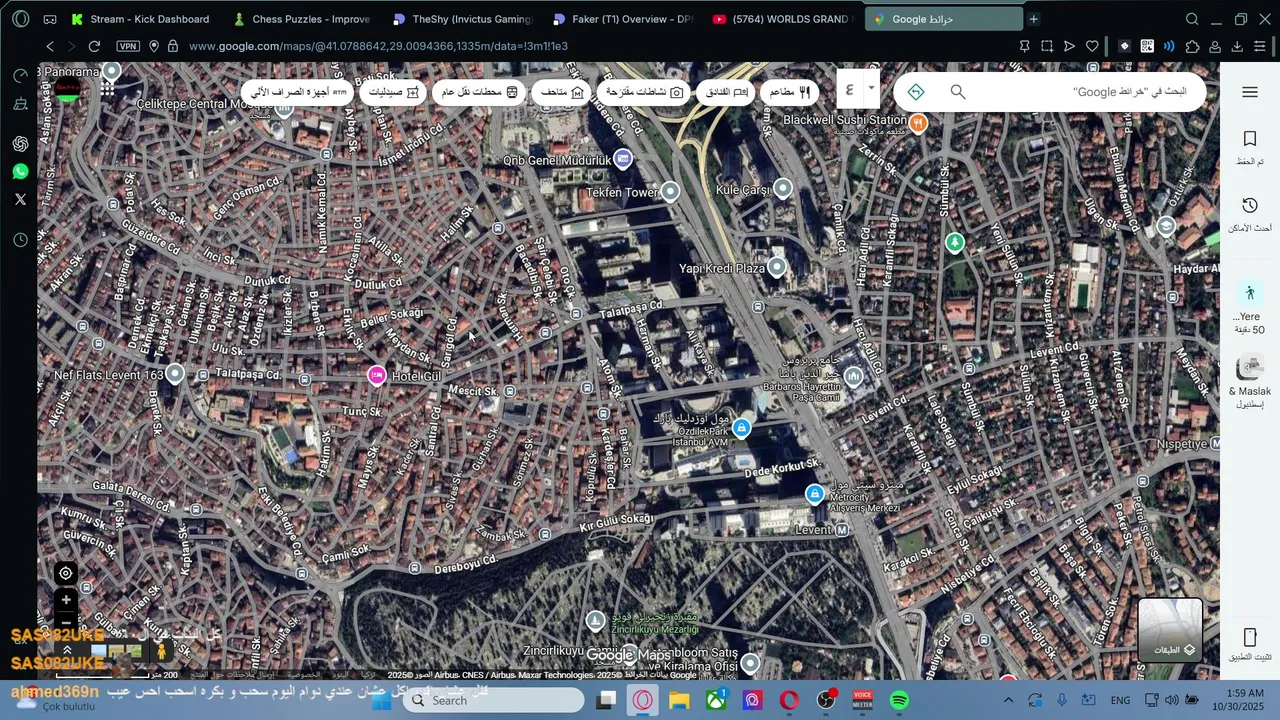This screenshot has height=720, width=1280.
Task: Open a new browser tab
Action: pos(1034,19)
